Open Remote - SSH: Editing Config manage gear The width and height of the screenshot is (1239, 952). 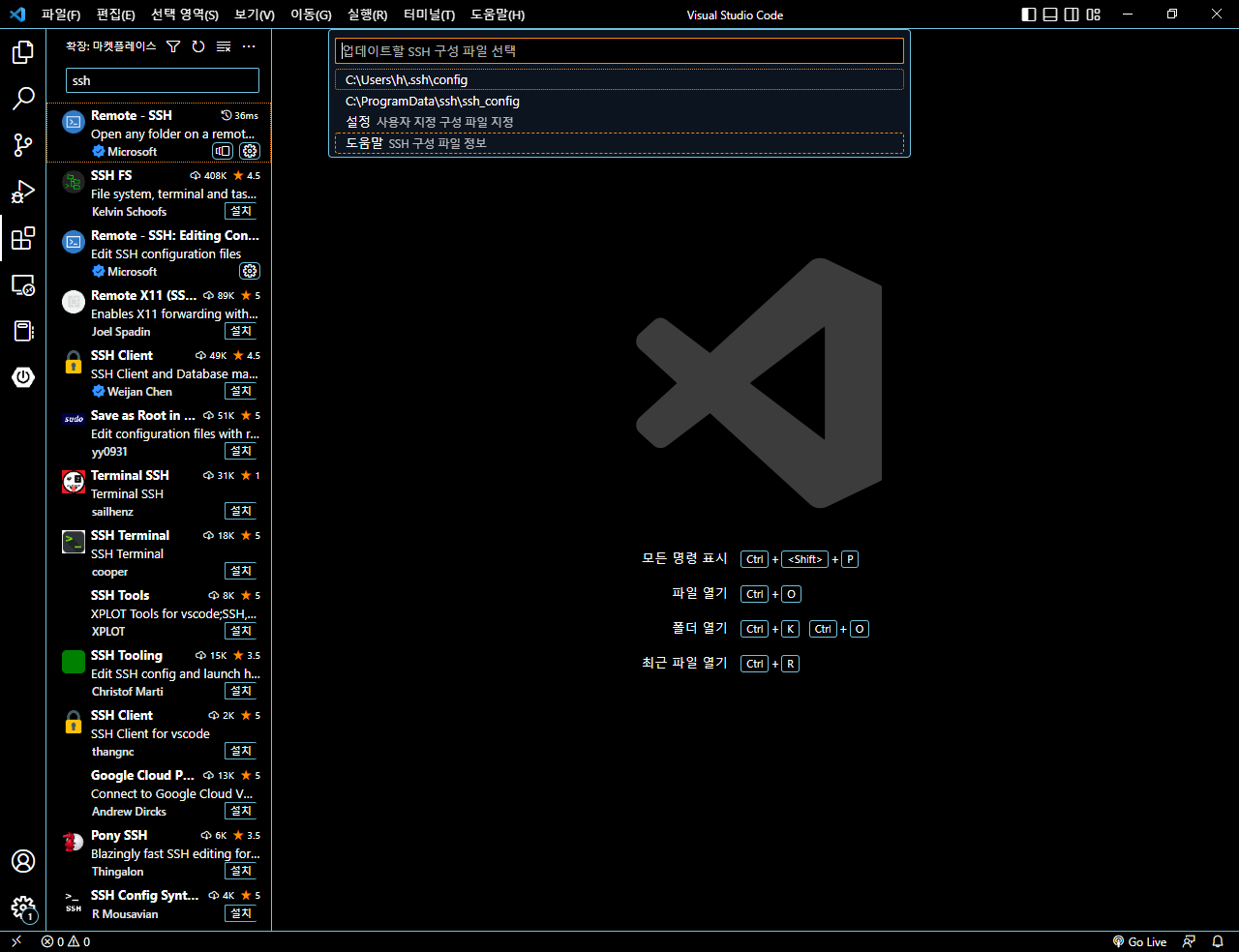point(250,271)
